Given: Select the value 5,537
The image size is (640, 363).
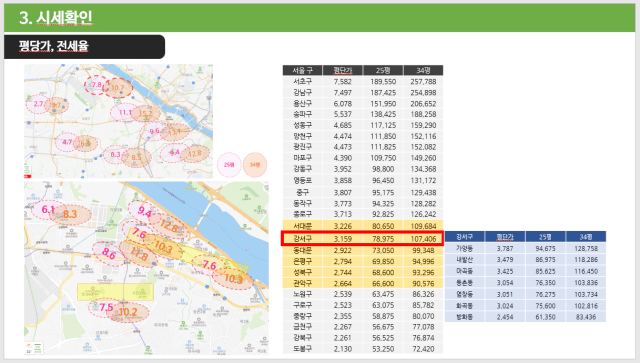Looking at the screenshot, I should 342,114.
